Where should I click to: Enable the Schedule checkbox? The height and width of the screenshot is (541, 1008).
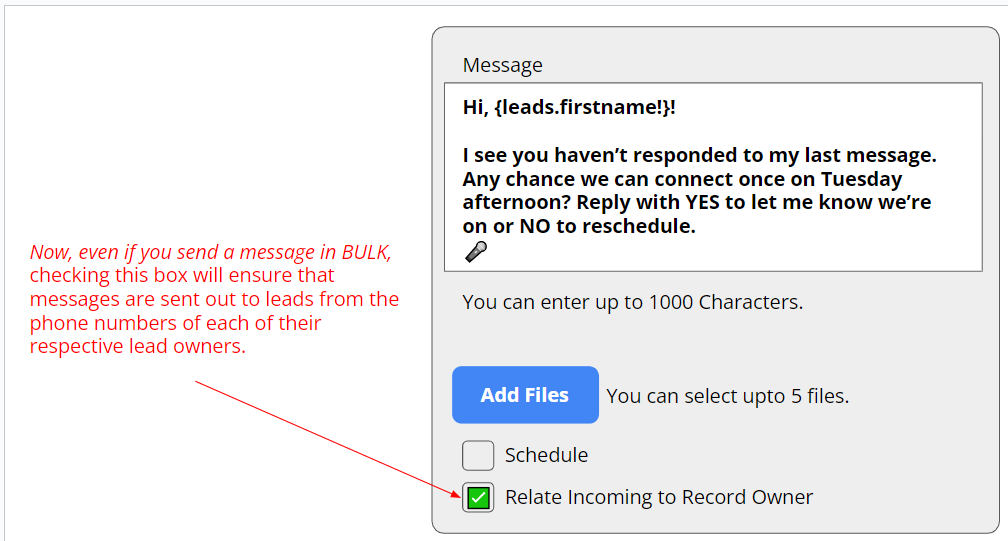click(478, 455)
